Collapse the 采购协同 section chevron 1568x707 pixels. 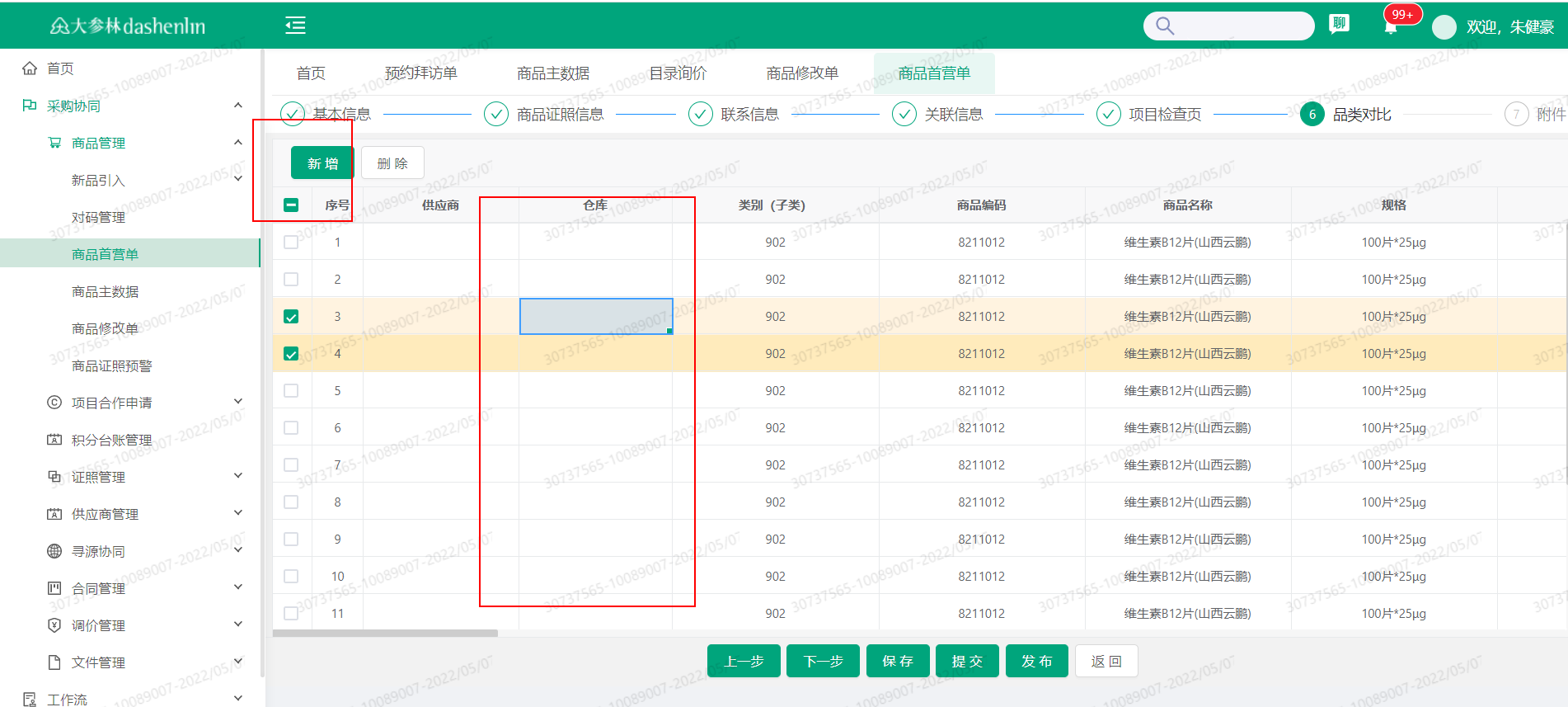[x=238, y=105]
